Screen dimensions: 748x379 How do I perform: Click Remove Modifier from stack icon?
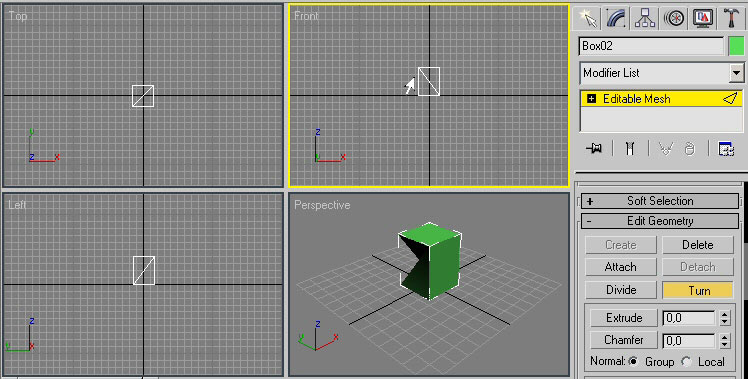tap(689, 148)
